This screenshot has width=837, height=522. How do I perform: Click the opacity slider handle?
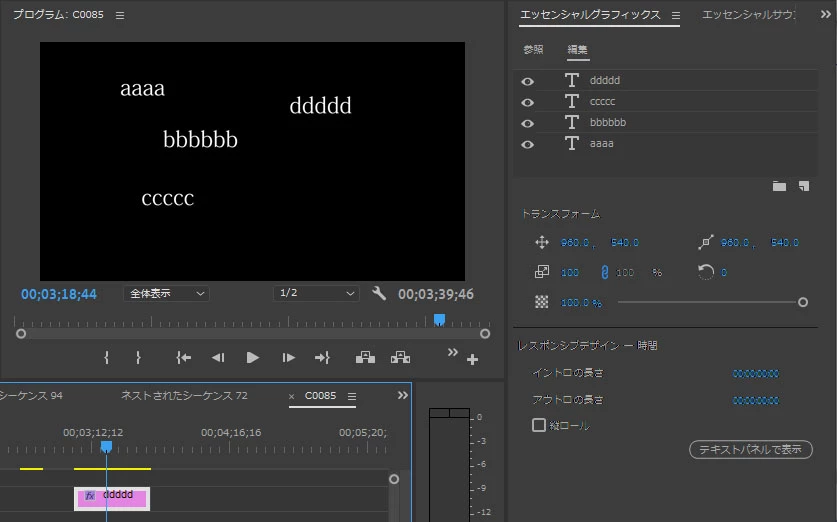[x=802, y=303]
